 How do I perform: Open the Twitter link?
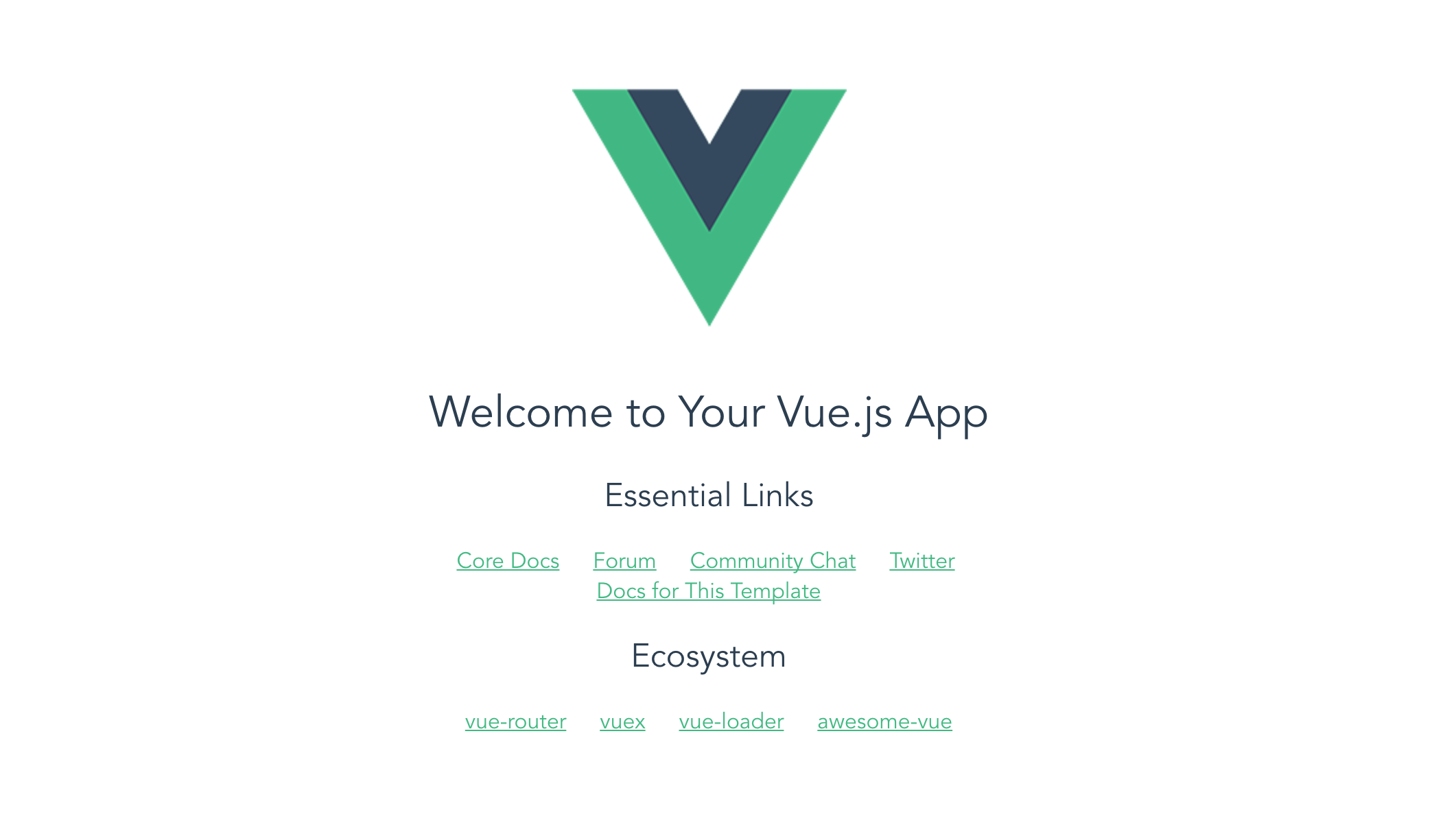point(920,560)
